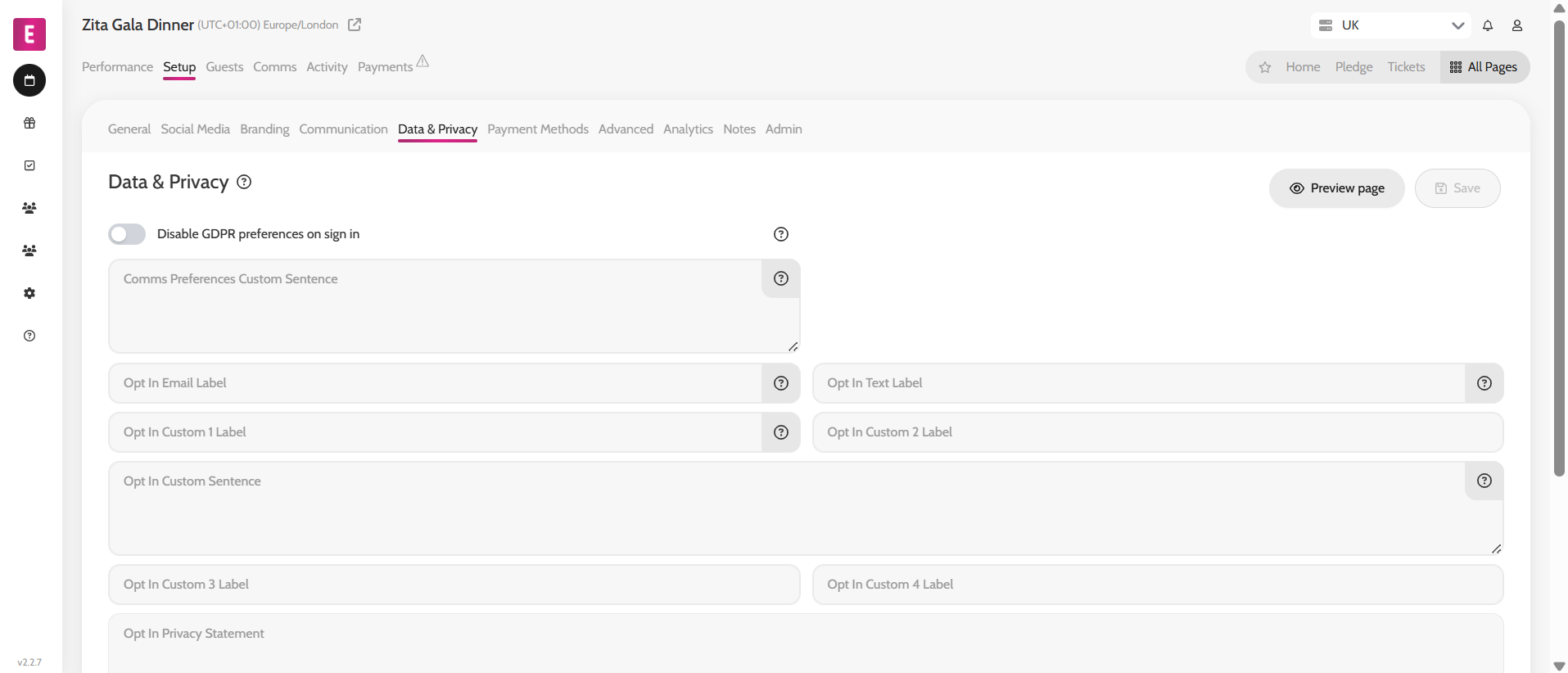The image size is (1568, 673).
Task: Open Notes settings tab
Action: pyautogui.click(x=739, y=129)
